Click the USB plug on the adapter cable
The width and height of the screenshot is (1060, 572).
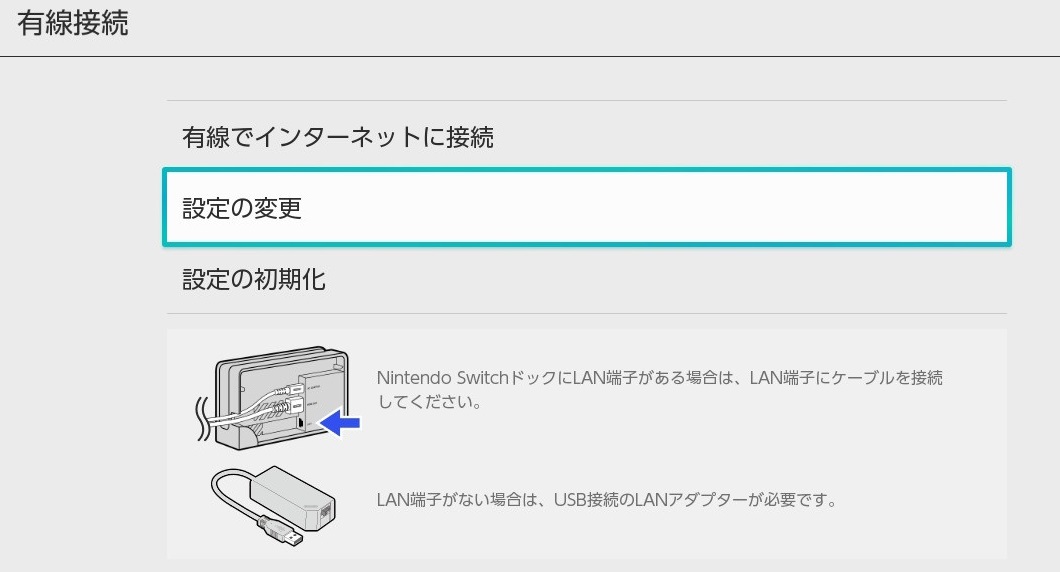click(282, 531)
